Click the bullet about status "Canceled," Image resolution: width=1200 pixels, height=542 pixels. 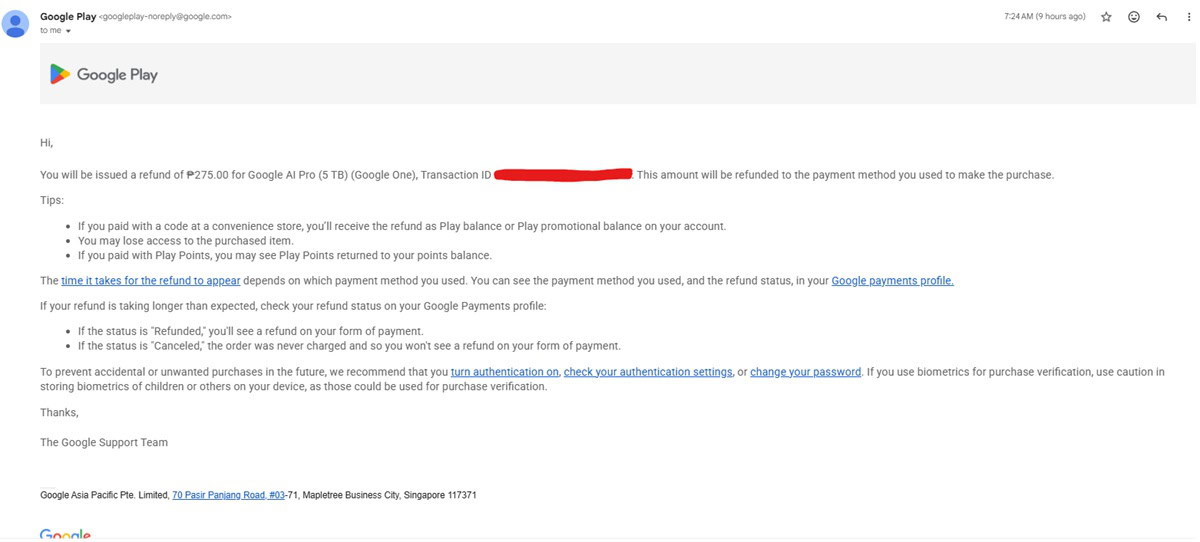(x=349, y=346)
